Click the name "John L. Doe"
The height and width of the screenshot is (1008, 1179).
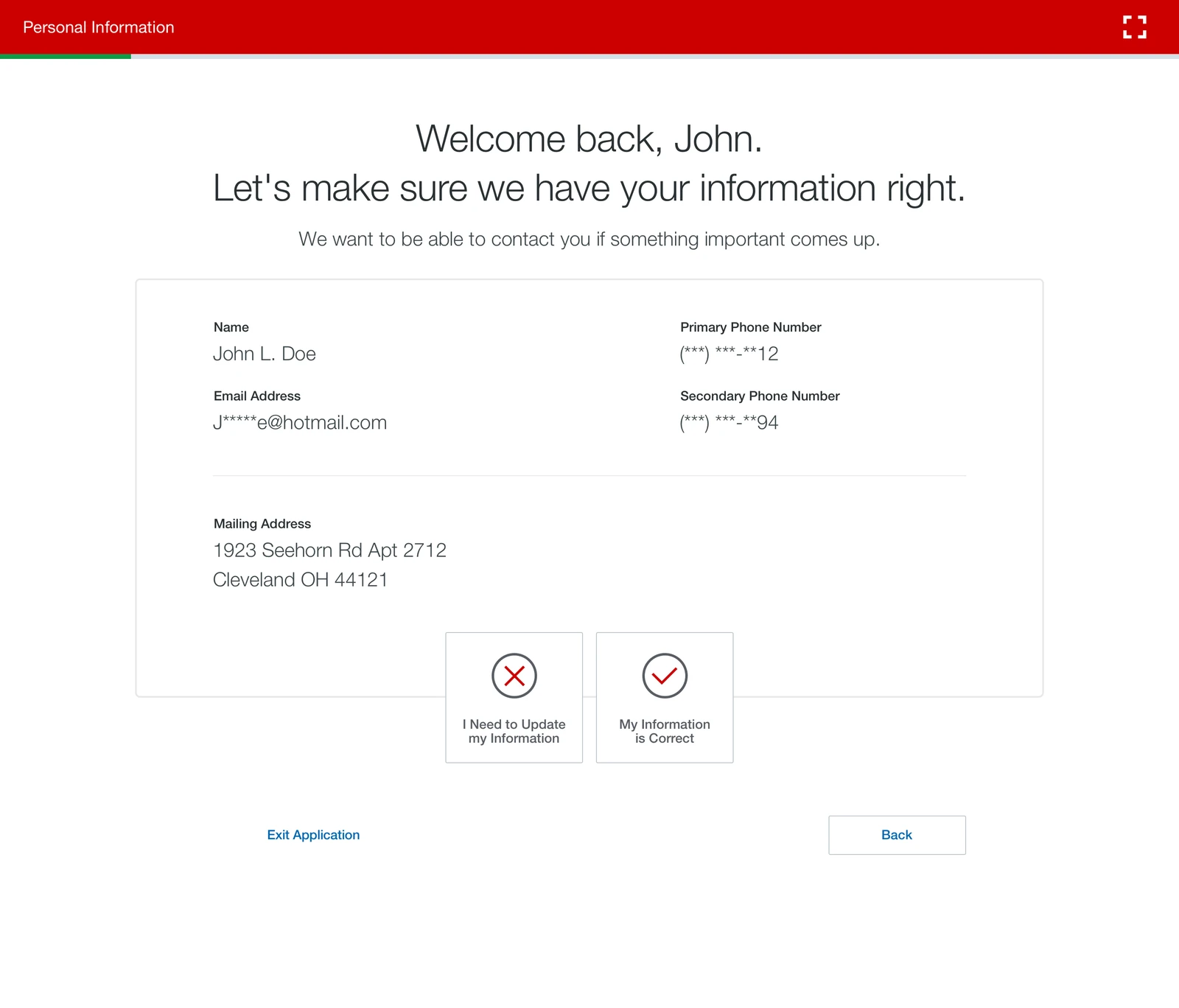tap(265, 354)
